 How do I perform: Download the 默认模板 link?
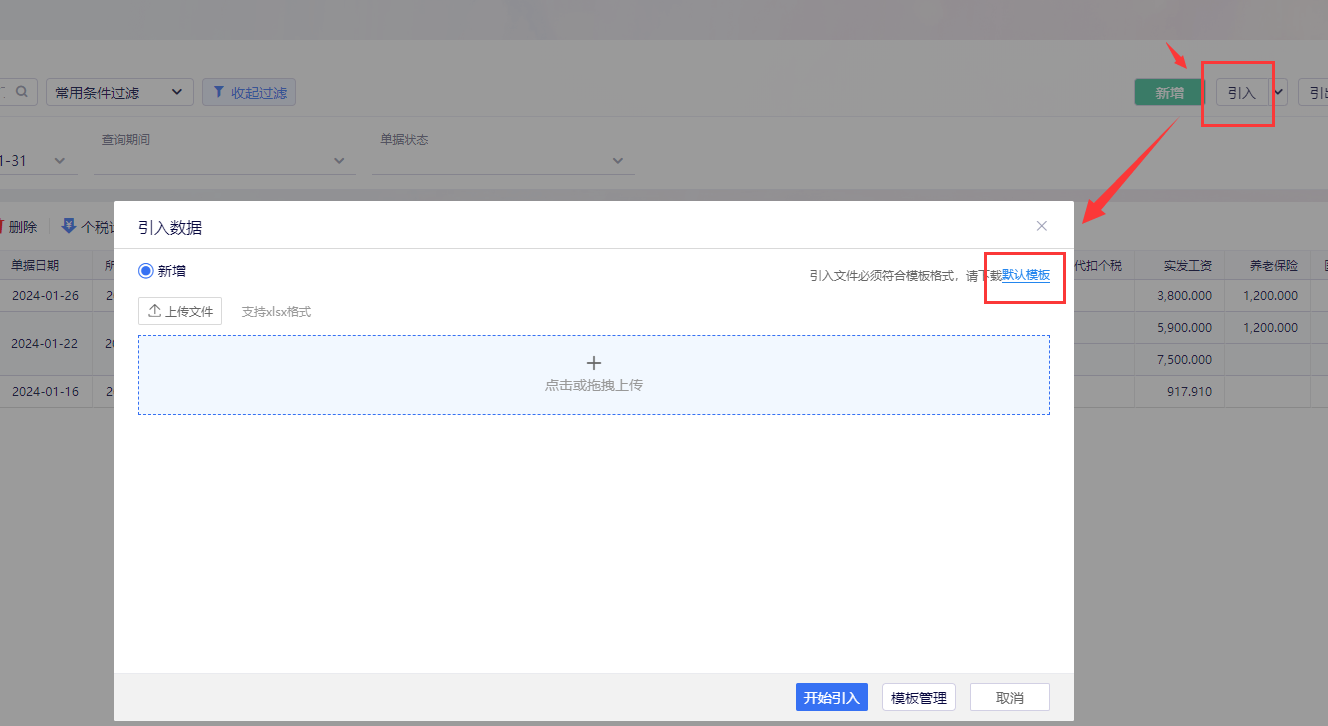tap(1026, 275)
